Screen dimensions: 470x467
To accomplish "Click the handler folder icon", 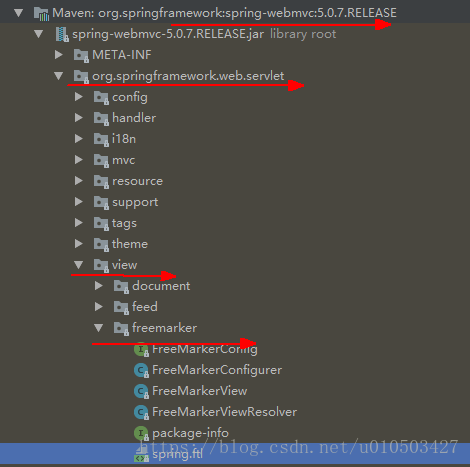I will click(x=101, y=118).
